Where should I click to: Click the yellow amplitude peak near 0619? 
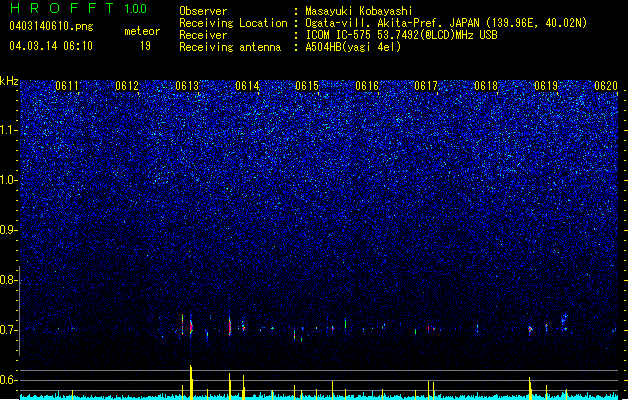(x=530, y=388)
